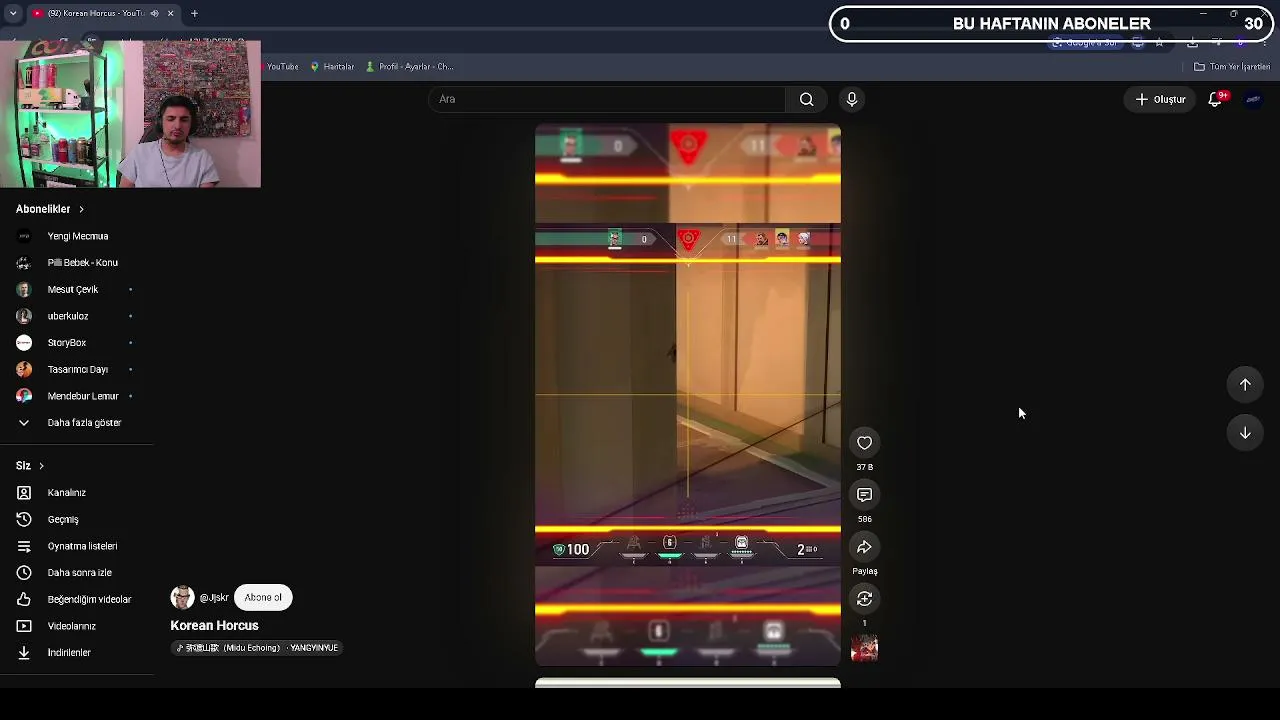
Task: Go to Kanalınız
Action: (77, 493)
